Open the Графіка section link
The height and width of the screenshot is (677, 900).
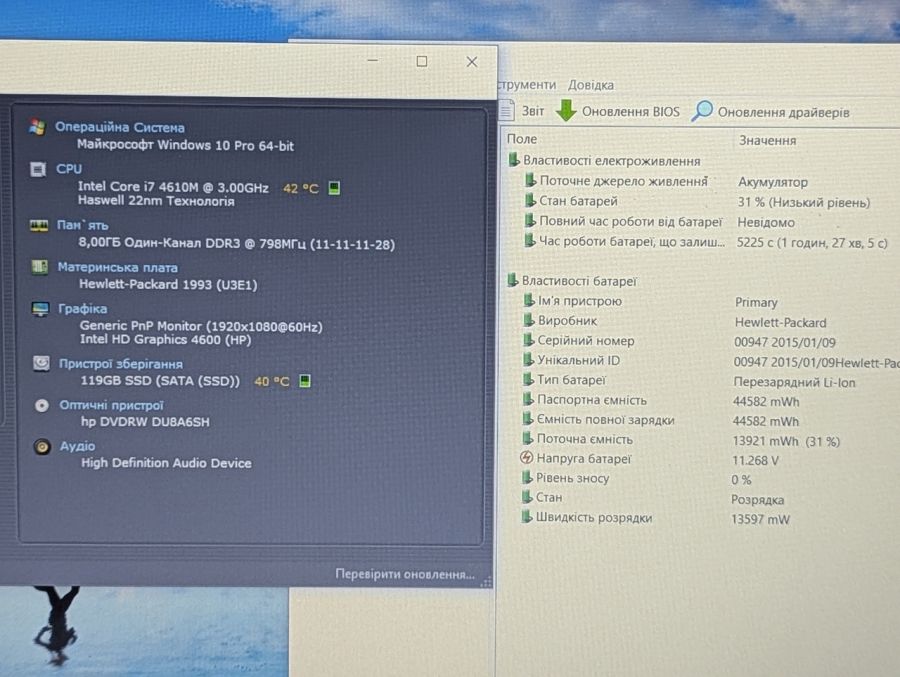tap(83, 309)
